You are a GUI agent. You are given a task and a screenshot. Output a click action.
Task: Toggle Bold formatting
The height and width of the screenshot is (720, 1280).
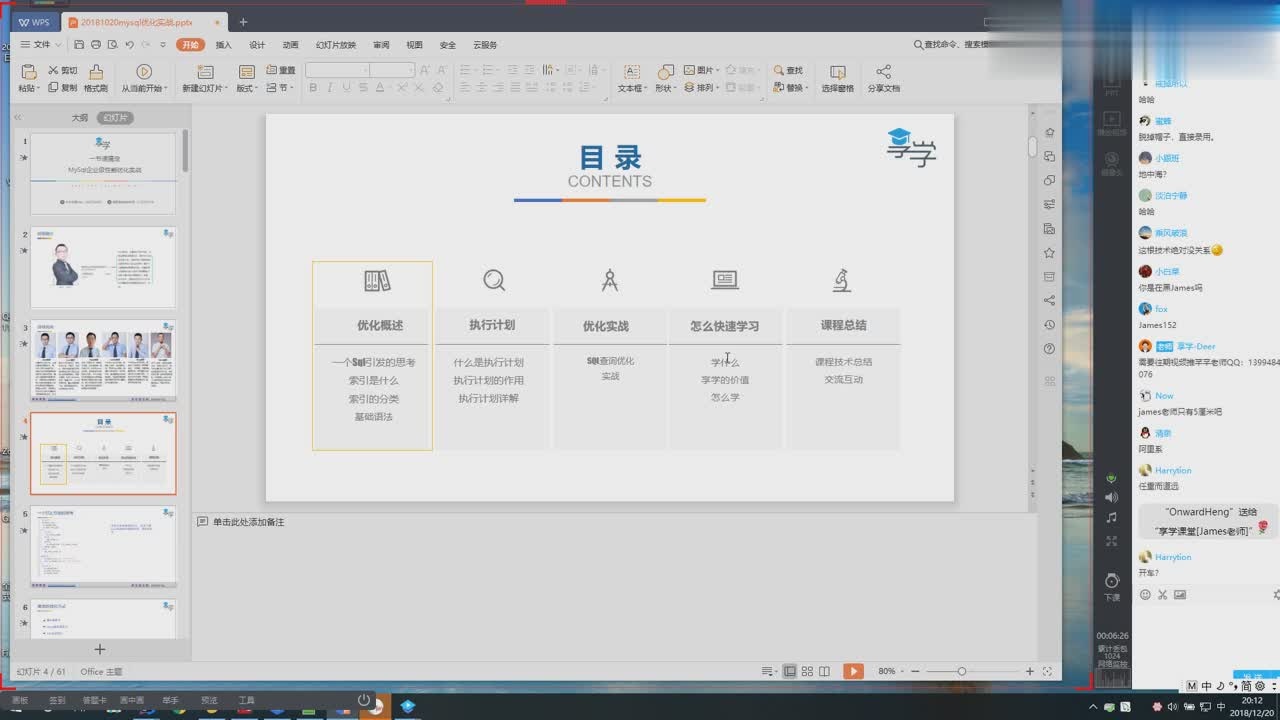[x=313, y=88]
